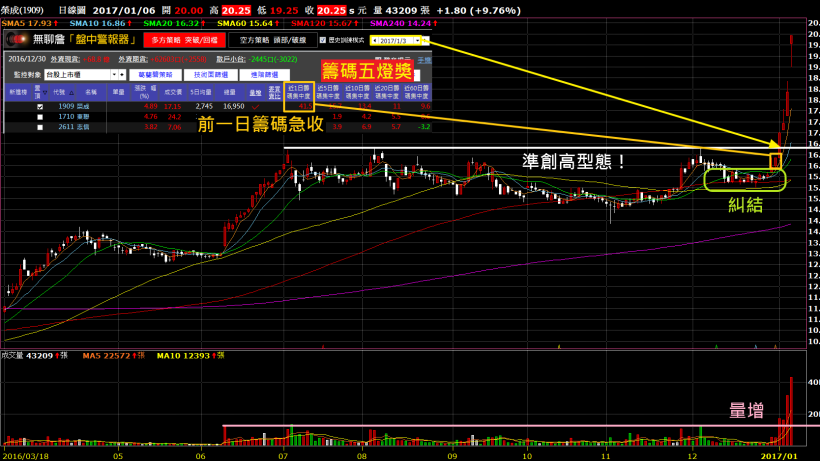This screenshot has width=820, height=461.
Task: Click the SMA5 up-arrow indicator
Action: point(55,22)
